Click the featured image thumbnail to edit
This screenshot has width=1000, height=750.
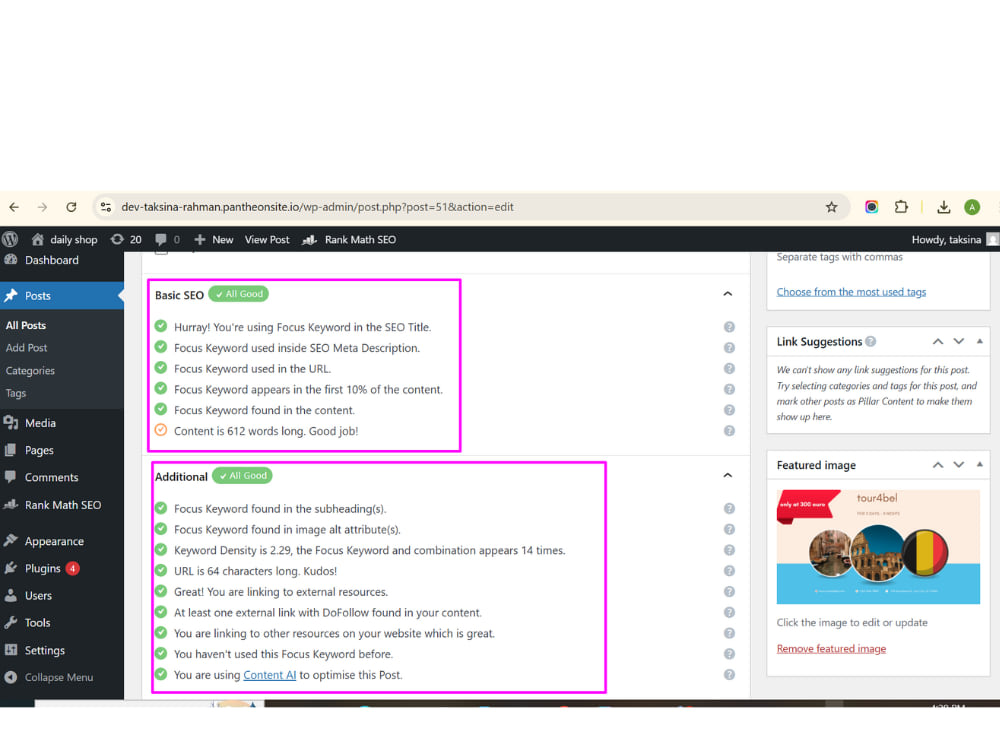click(878, 547)
